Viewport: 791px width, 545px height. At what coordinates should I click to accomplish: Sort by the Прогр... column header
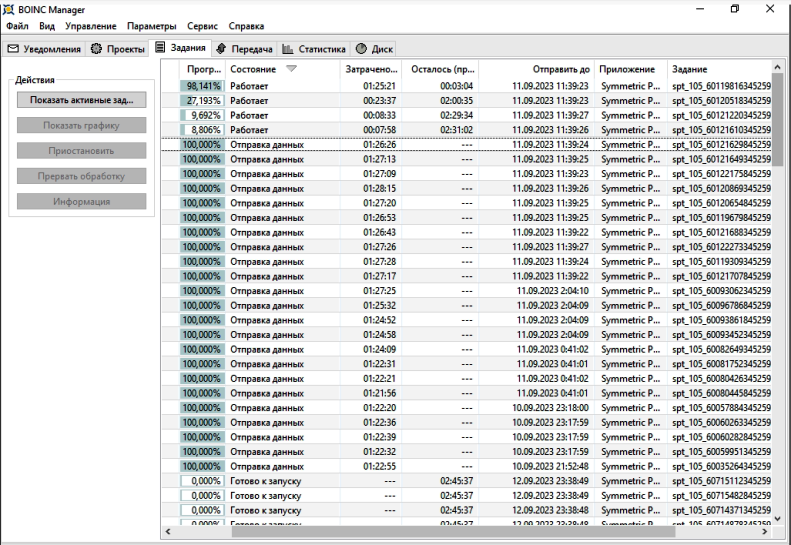202,69
